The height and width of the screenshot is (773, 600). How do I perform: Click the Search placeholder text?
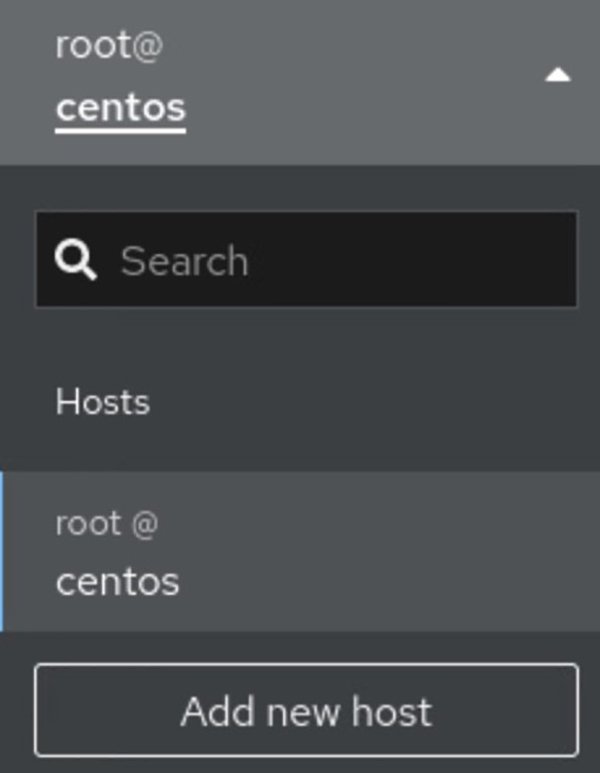pos(184,261)
